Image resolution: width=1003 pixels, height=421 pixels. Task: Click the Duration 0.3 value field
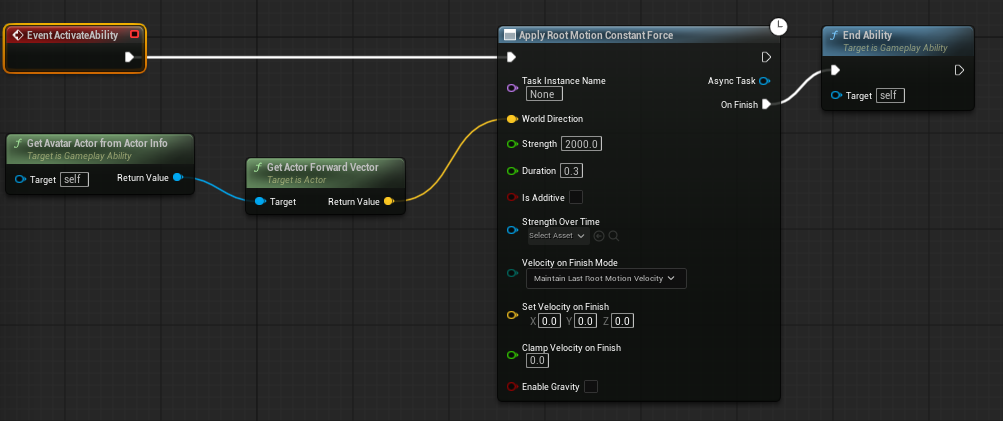(571, 171)
